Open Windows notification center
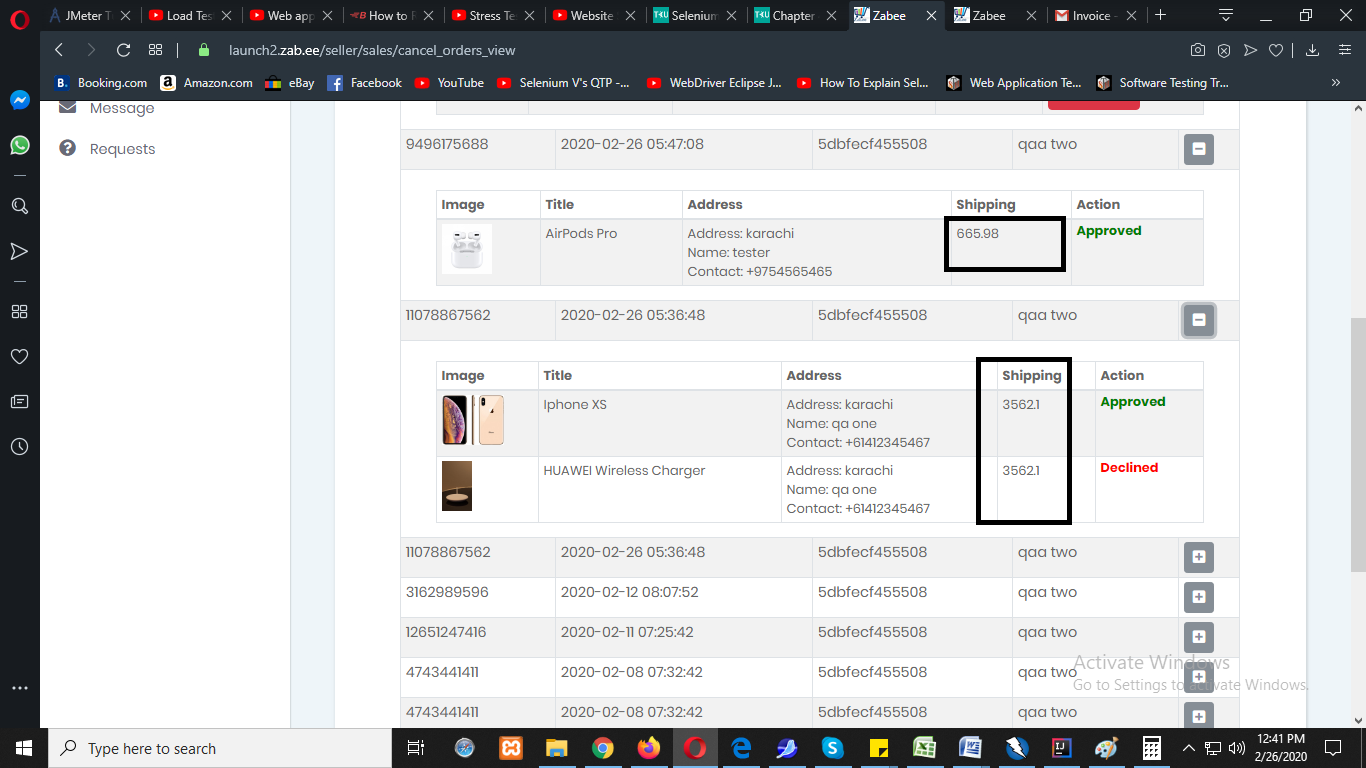Image resolution: width=1366 pixels, height=768 pixels. coord(1332,748)
